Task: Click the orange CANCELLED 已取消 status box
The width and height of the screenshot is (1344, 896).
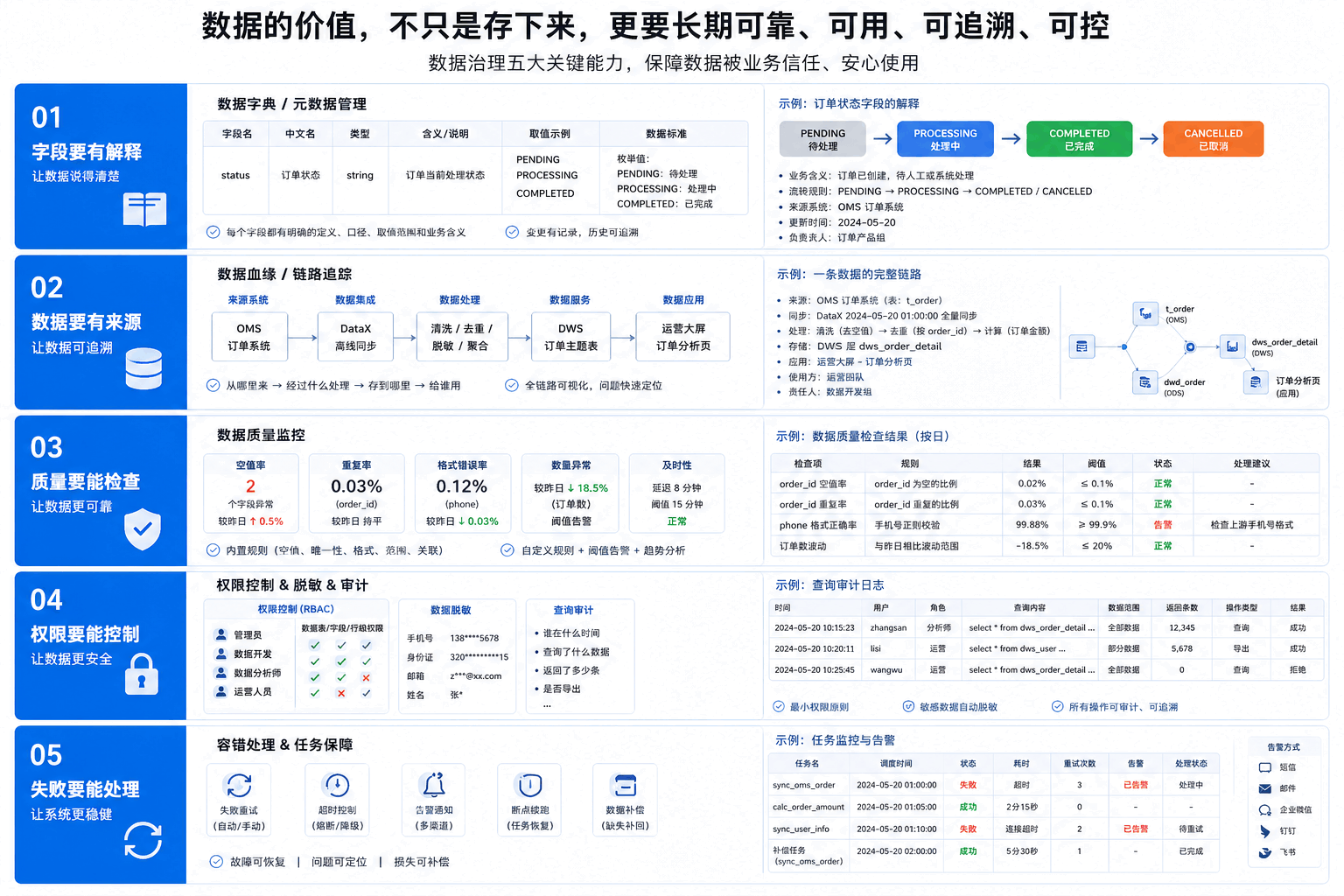Action: coord(1214,139)
